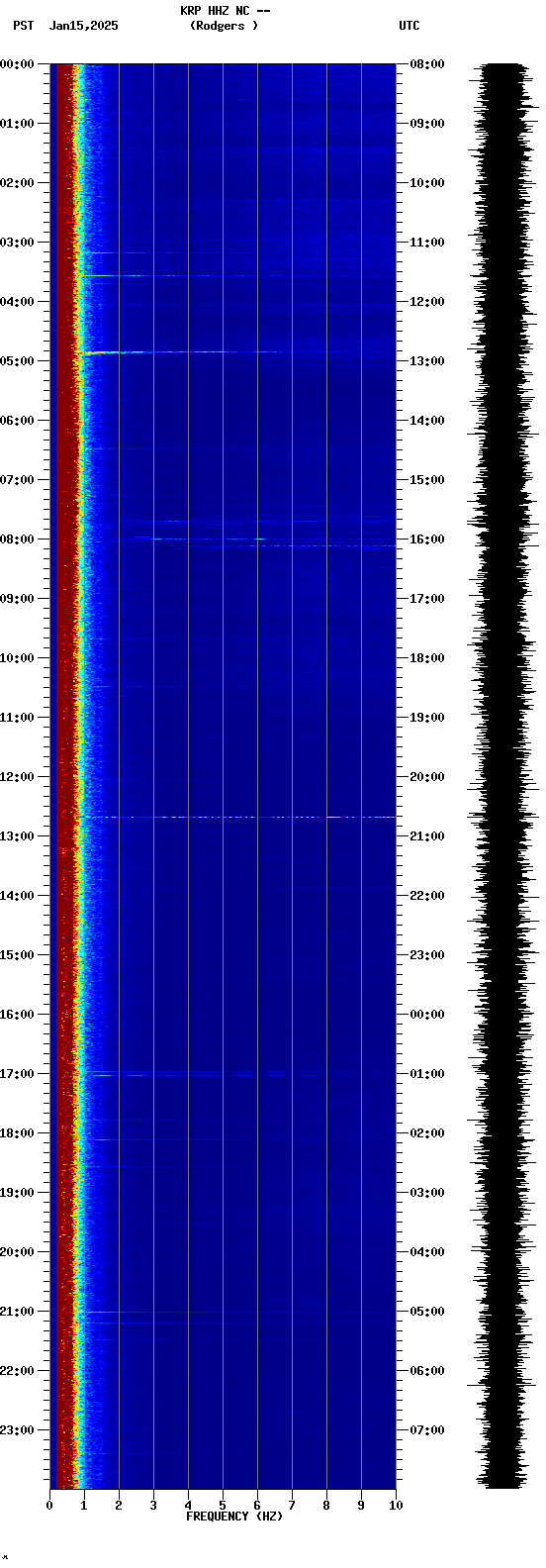Click the '09:00' UTC time label on right axis

pyautogui.click(x=427, y=124)
